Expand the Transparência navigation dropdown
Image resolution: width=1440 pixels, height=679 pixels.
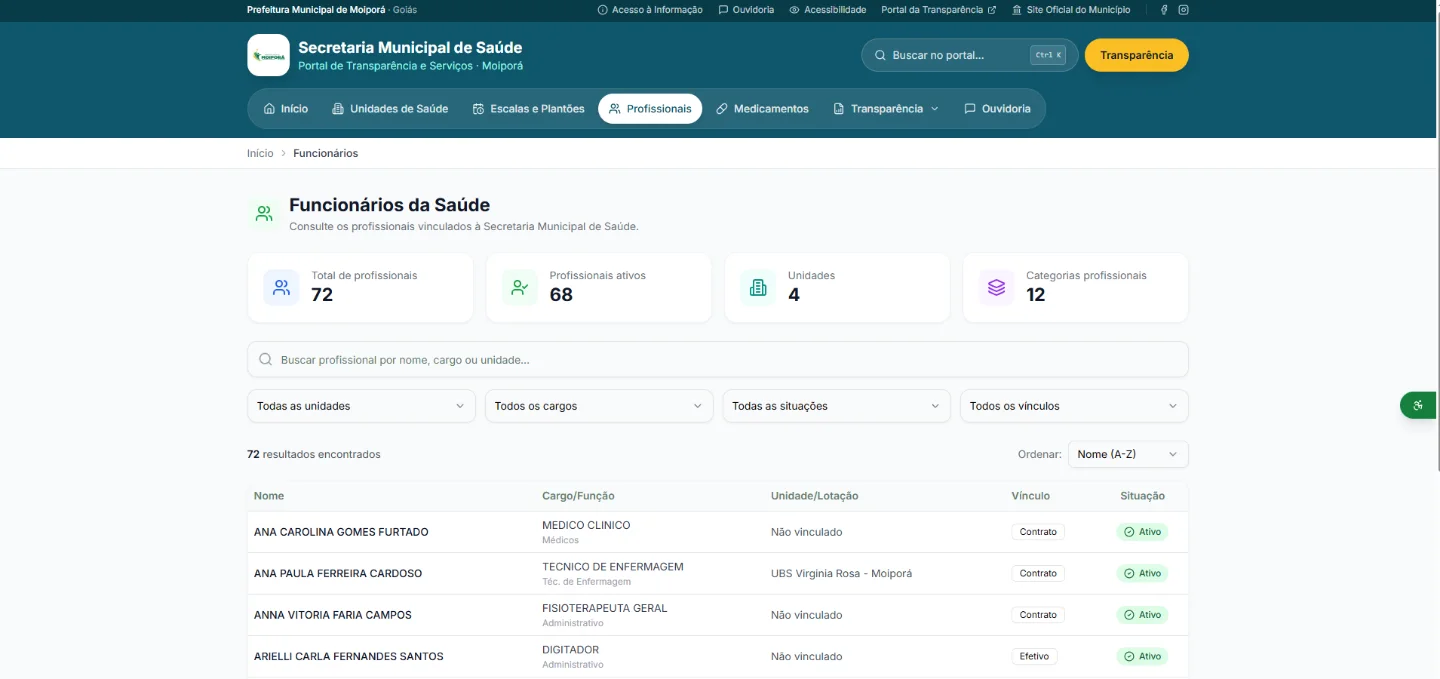[x=886, y=109]
